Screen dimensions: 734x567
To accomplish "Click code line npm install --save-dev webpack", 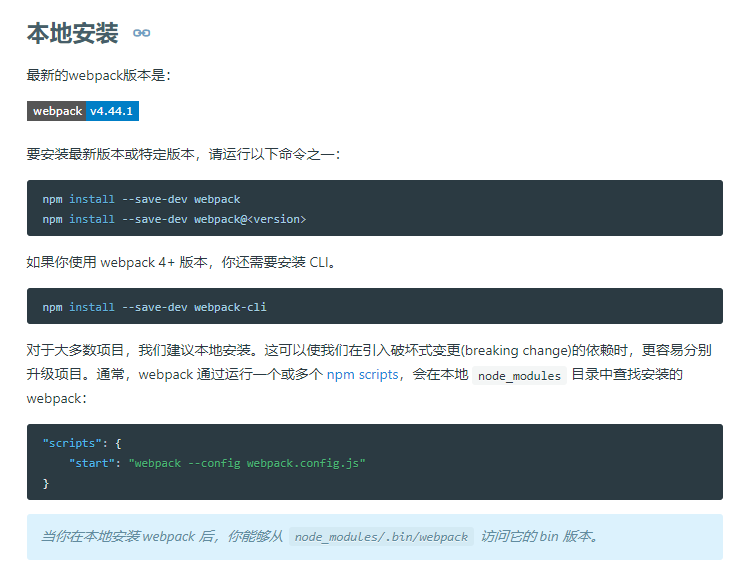I will pos(141,199).
